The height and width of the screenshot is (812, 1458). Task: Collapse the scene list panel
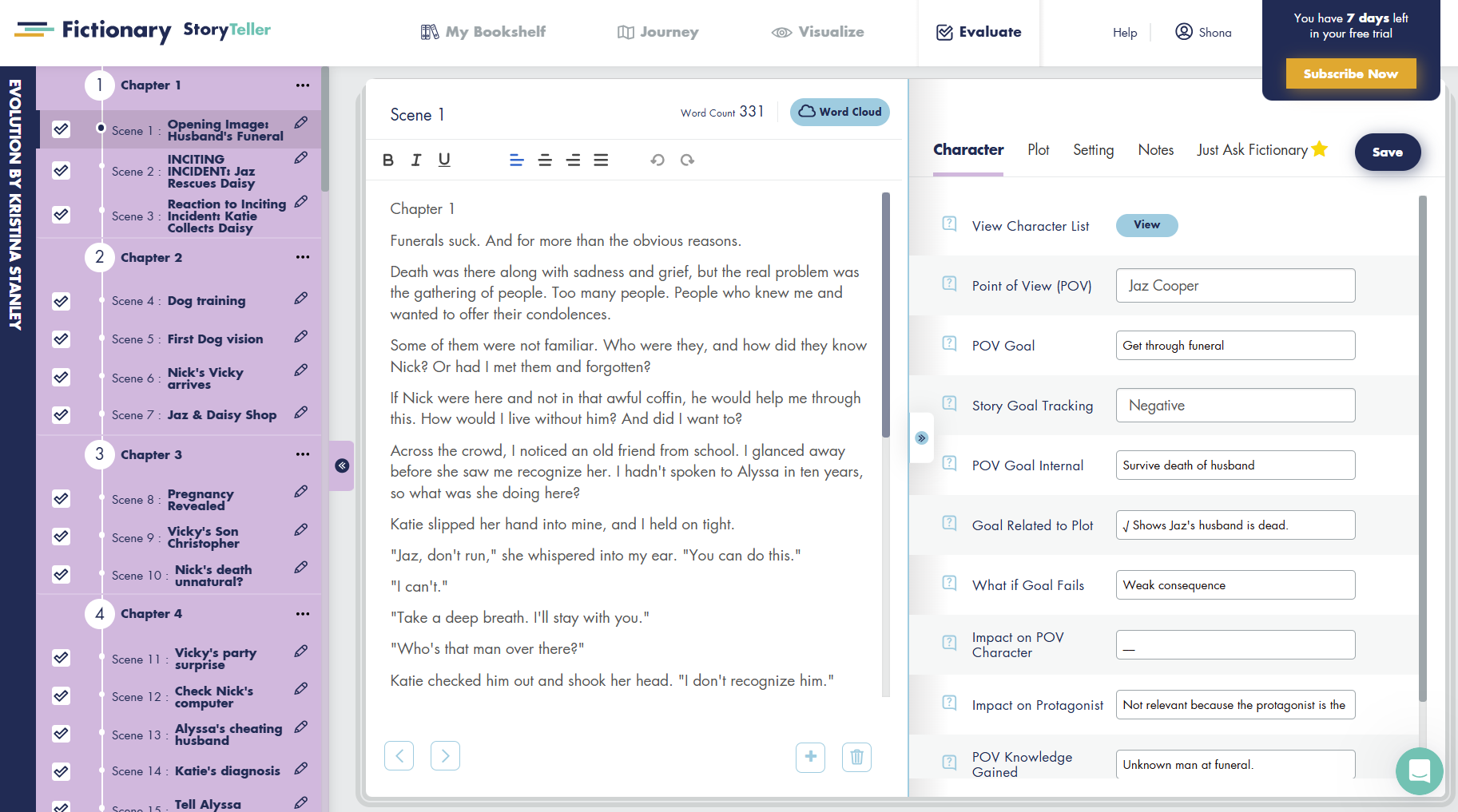pos(341,465)
